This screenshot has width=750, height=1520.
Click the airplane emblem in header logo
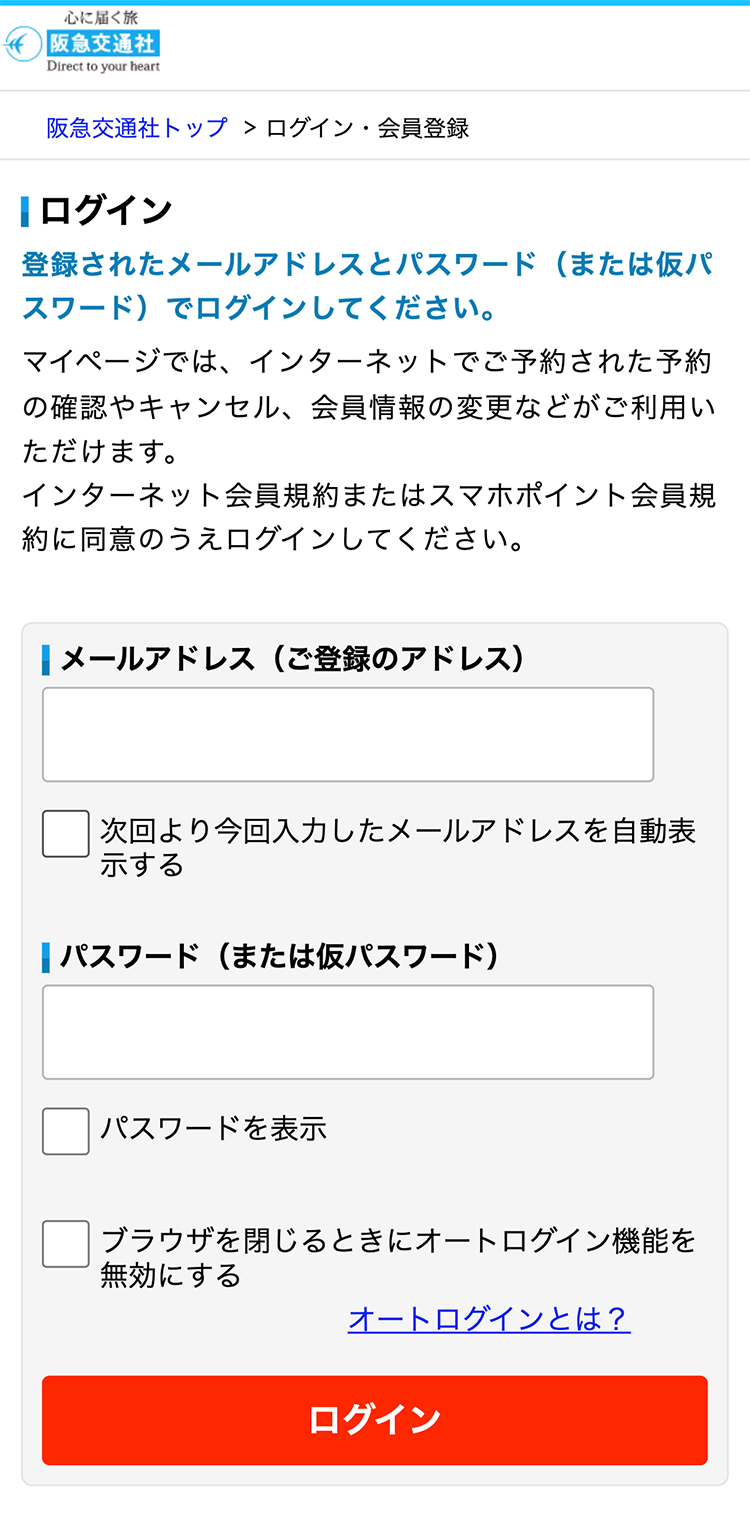click(x=22, y=44)
